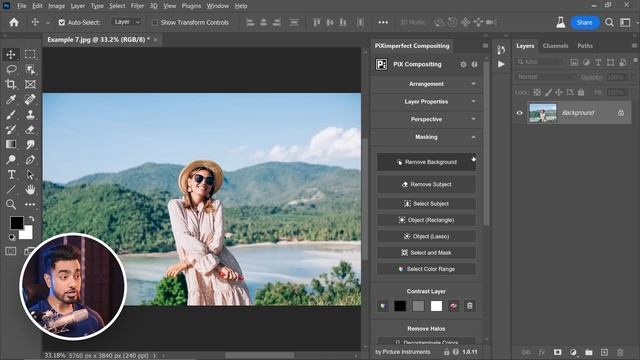This screenshot has width=640, height=360.
Task: Expand the Layer Properties section
Action: [426, 101]
